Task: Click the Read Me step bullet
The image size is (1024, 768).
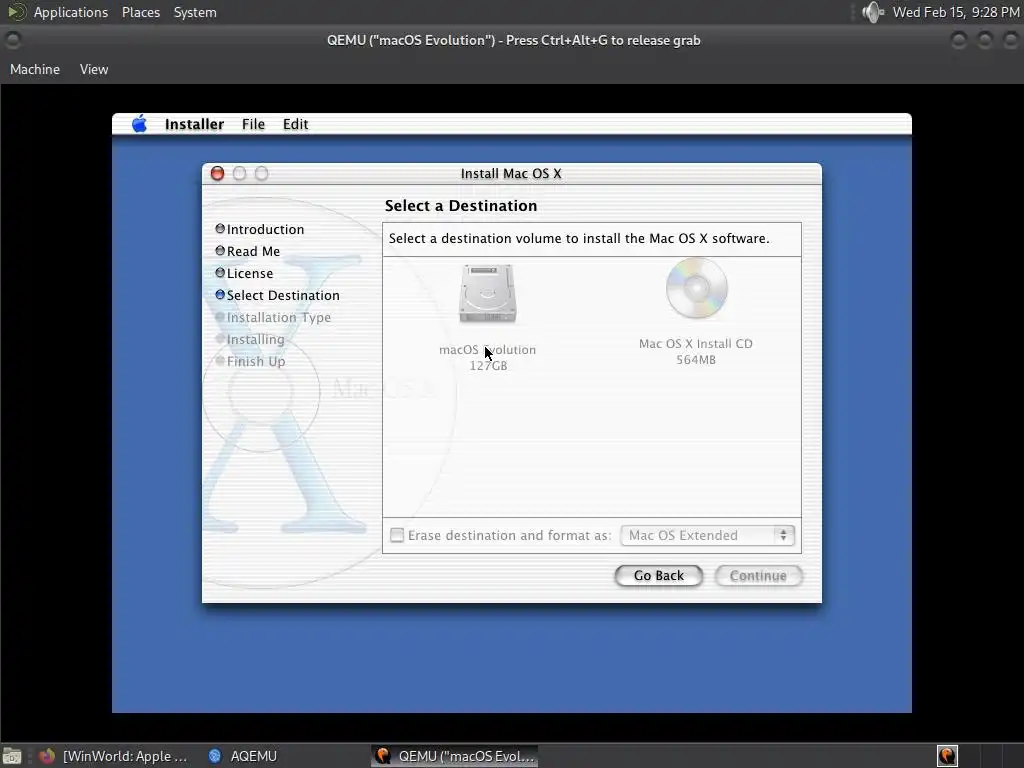Action: (220, 251)
